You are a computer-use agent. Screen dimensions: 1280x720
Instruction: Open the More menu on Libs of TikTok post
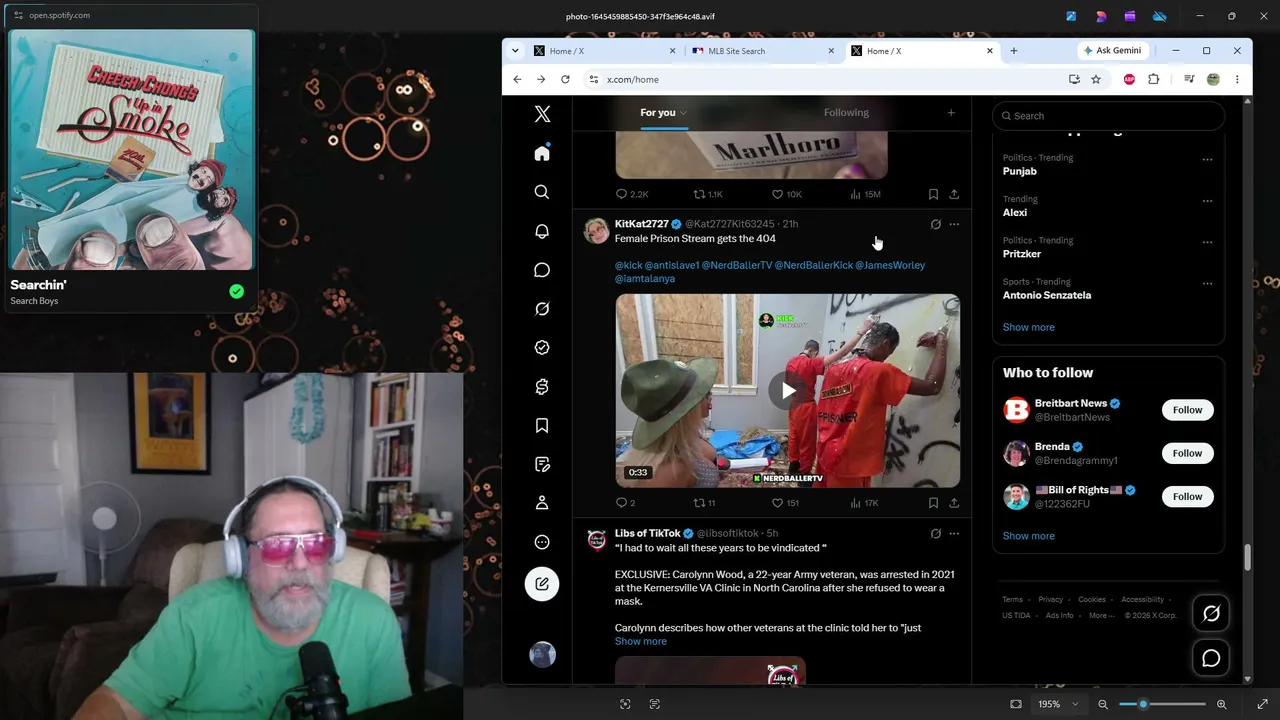coord(954,534)
